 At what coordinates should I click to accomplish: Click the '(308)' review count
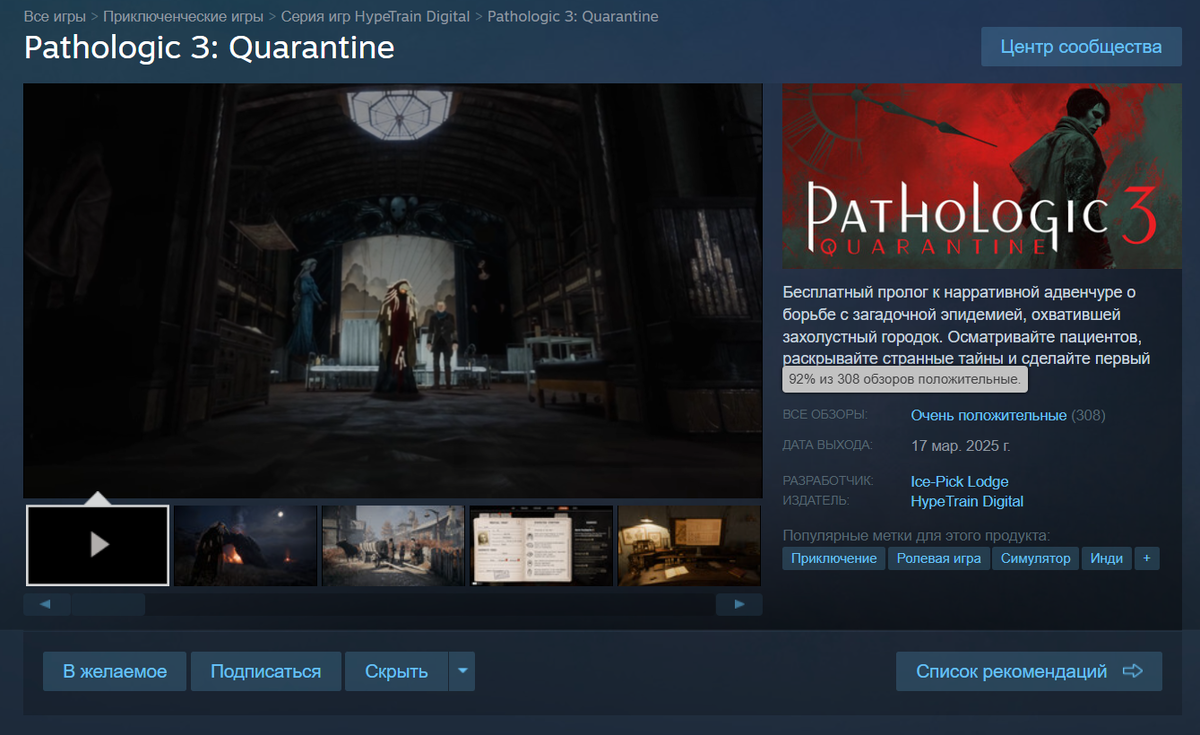coord(1088,415)
